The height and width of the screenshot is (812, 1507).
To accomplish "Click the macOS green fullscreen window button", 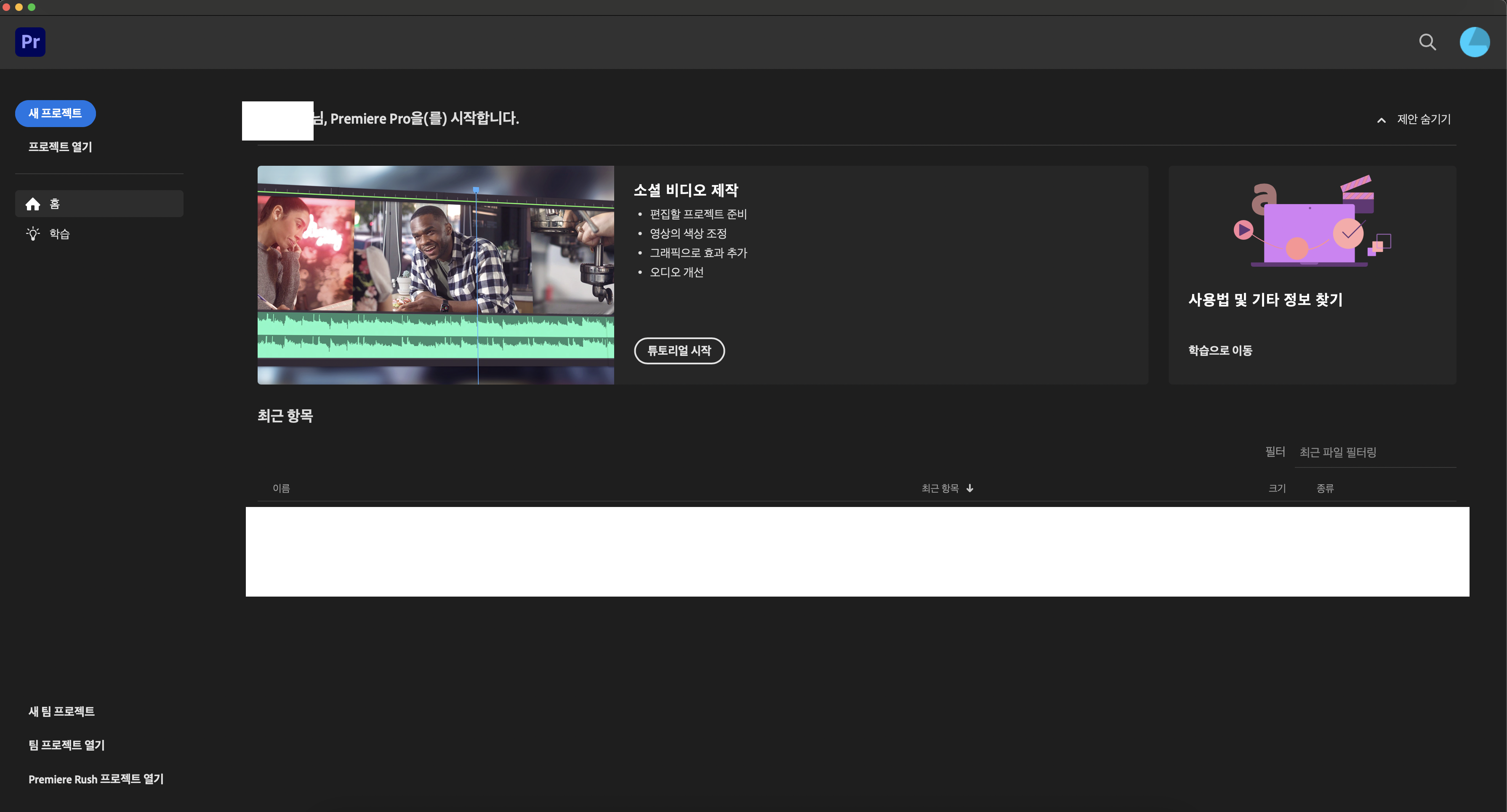I will (32, 7).
